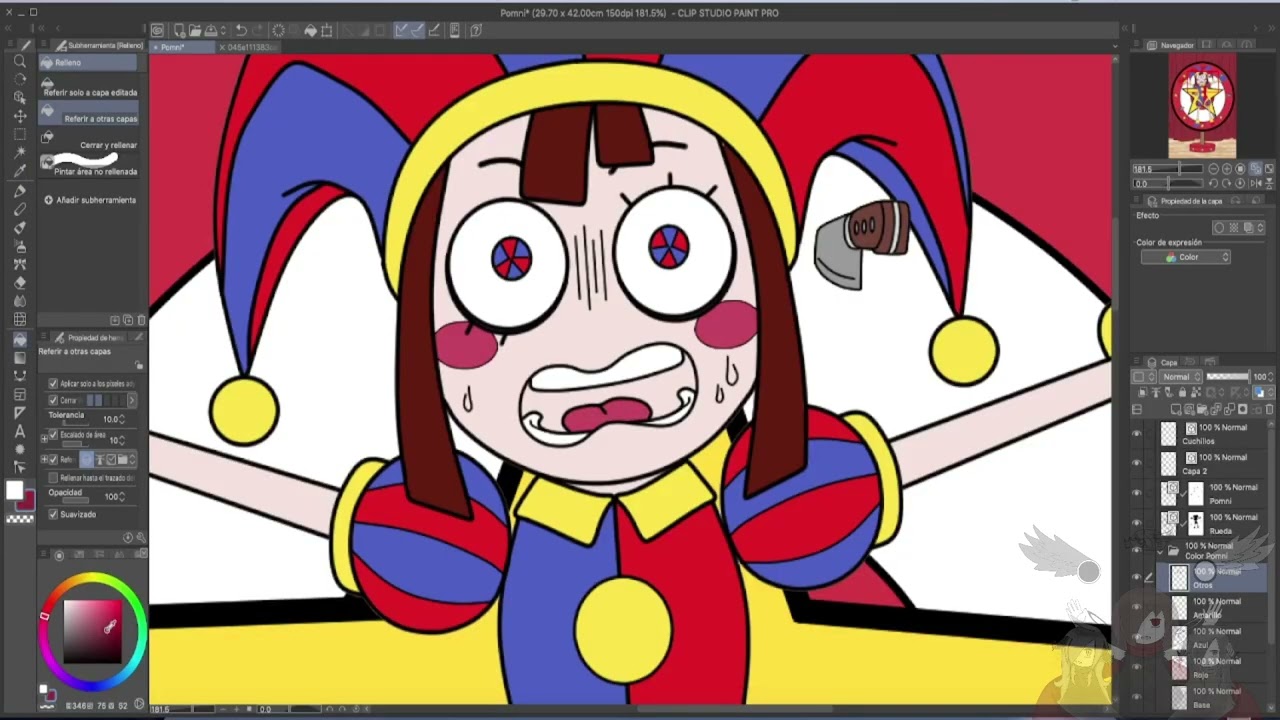Toggle the 'Cerrar' gap checkbox
The width and height of the screenshot is (1280, 720).
coord(53,400)
